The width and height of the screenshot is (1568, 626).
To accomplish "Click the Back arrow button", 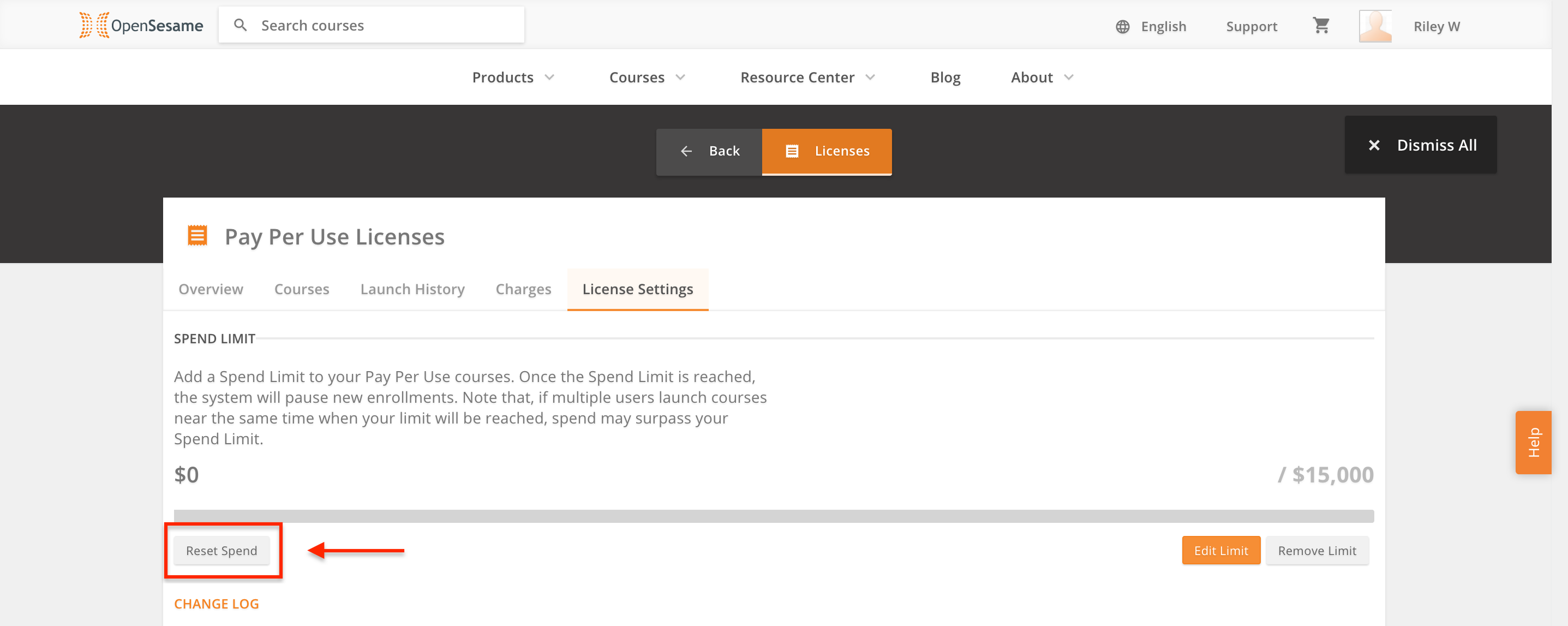I will tap(709, 151).
